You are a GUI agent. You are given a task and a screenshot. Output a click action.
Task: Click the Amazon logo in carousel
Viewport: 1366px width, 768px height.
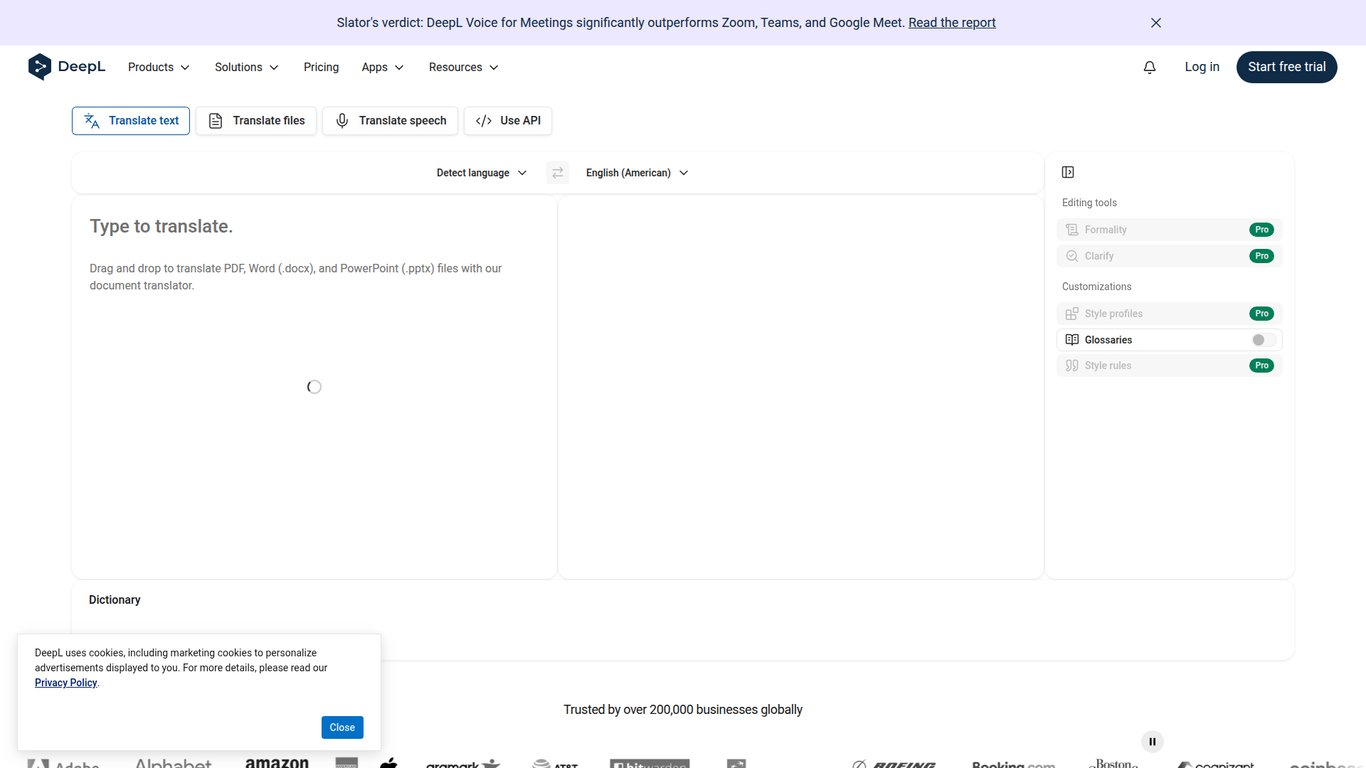pos(277,762)
